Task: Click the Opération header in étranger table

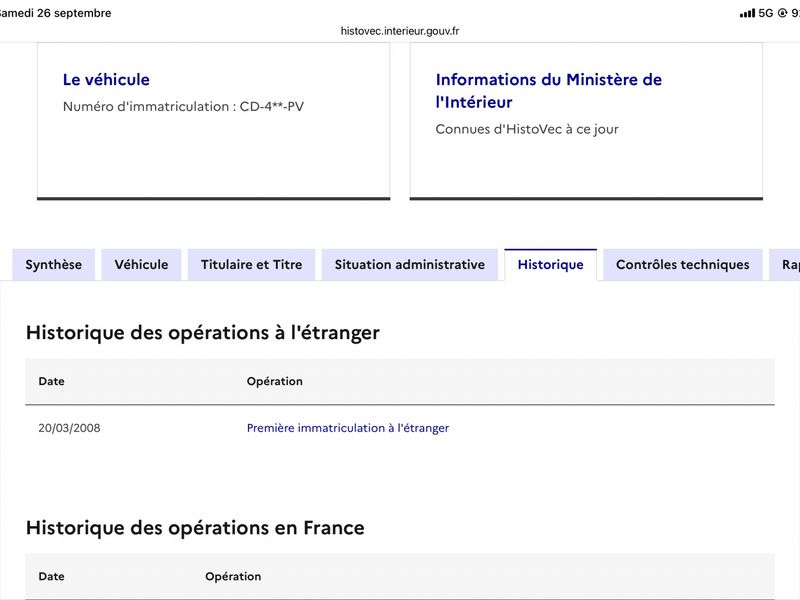Action: coord(274,381)
